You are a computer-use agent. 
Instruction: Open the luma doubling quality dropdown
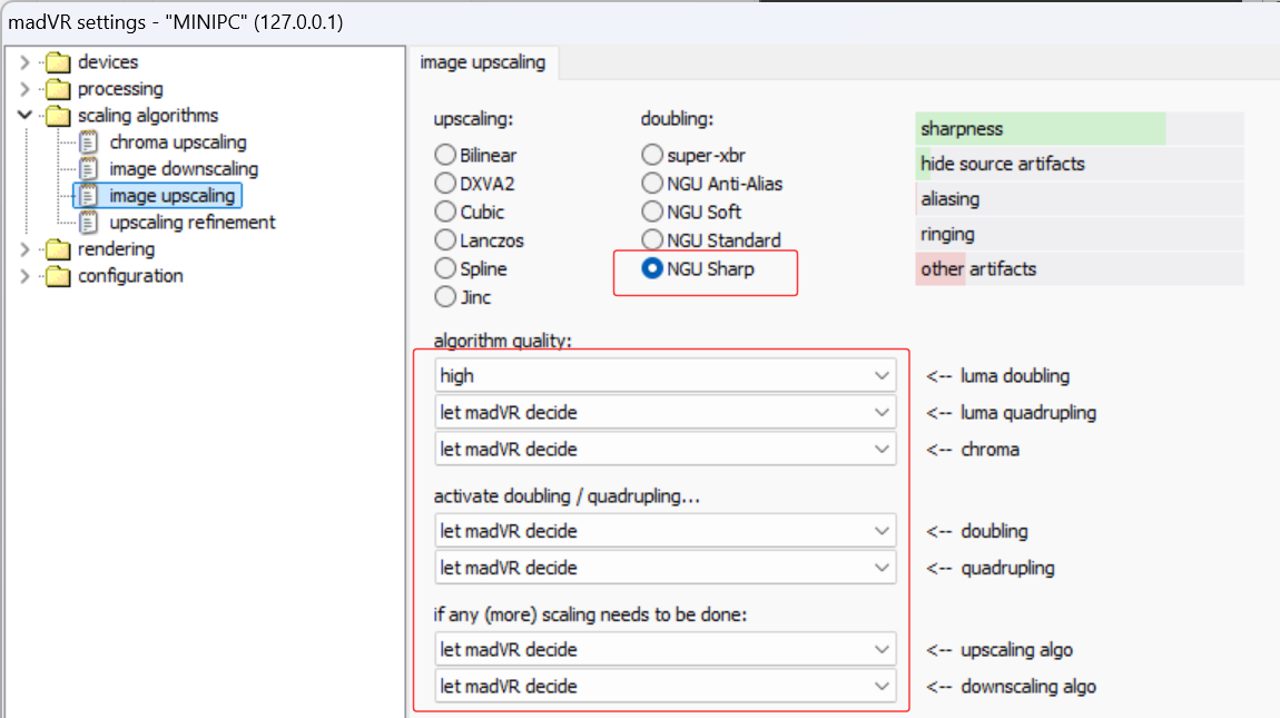[x=666, y=376]
